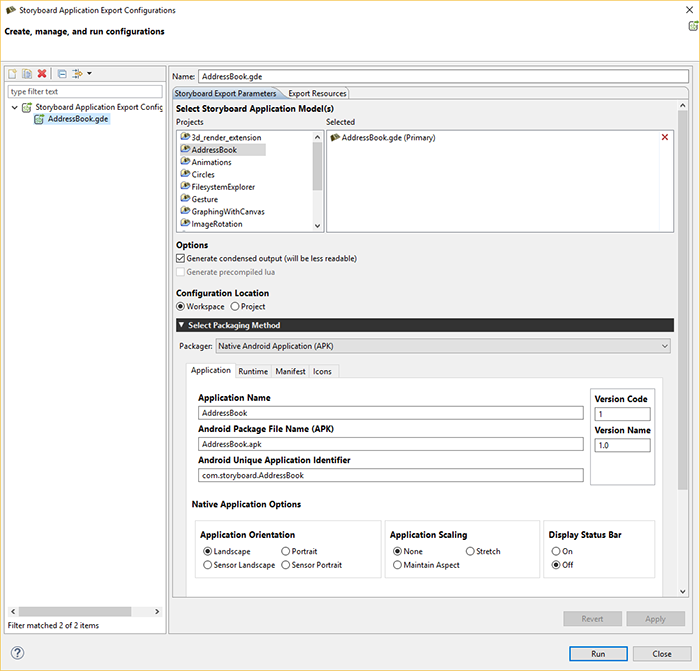Click the type filter text field

point(85,92)
